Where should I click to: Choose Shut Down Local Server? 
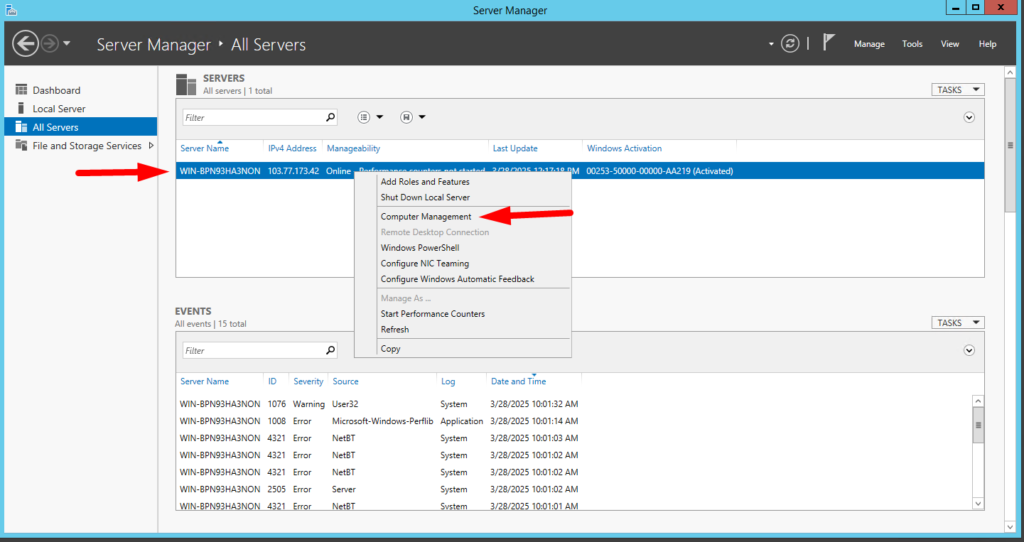[x=425, y=197]
